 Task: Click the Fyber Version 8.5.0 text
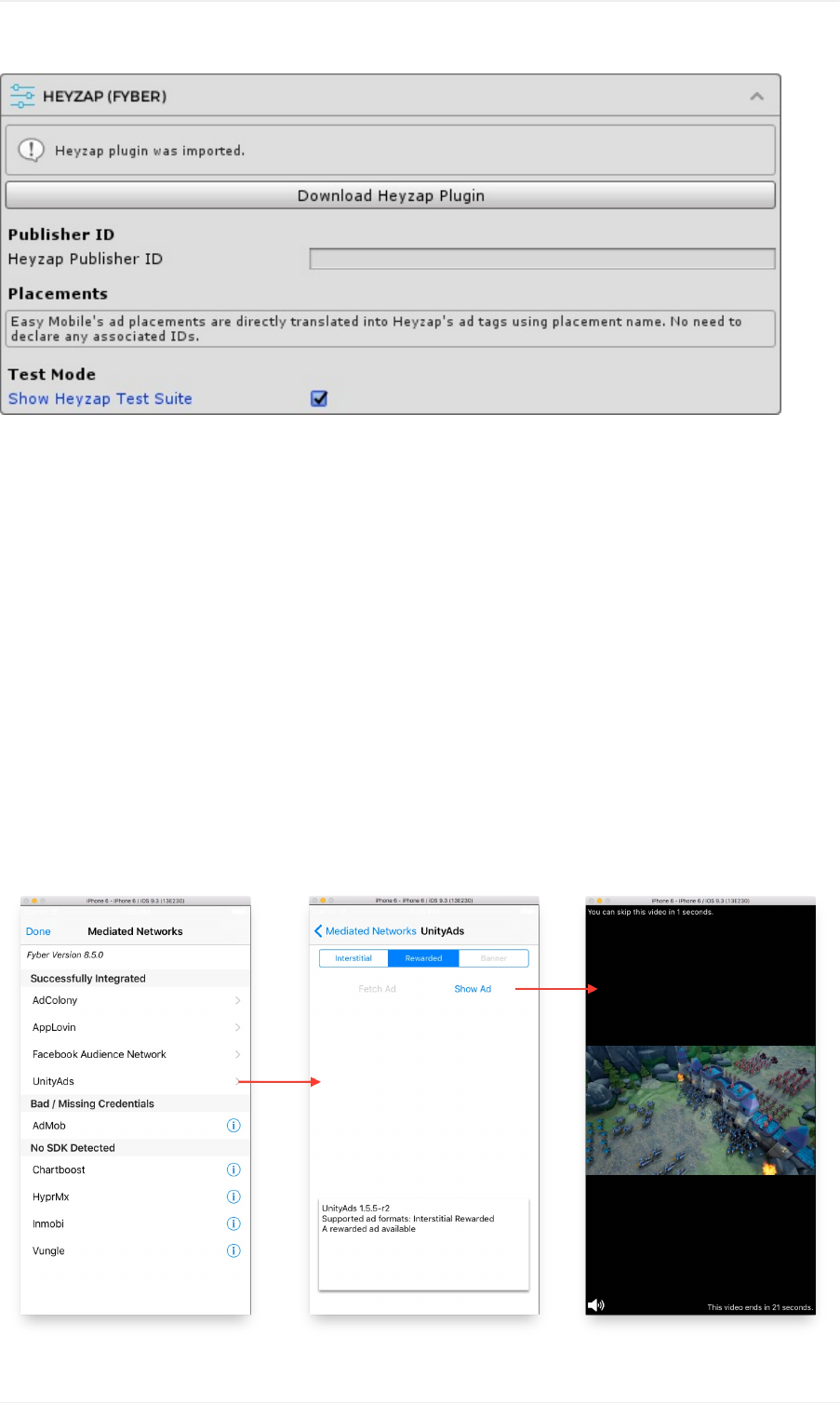65,955
